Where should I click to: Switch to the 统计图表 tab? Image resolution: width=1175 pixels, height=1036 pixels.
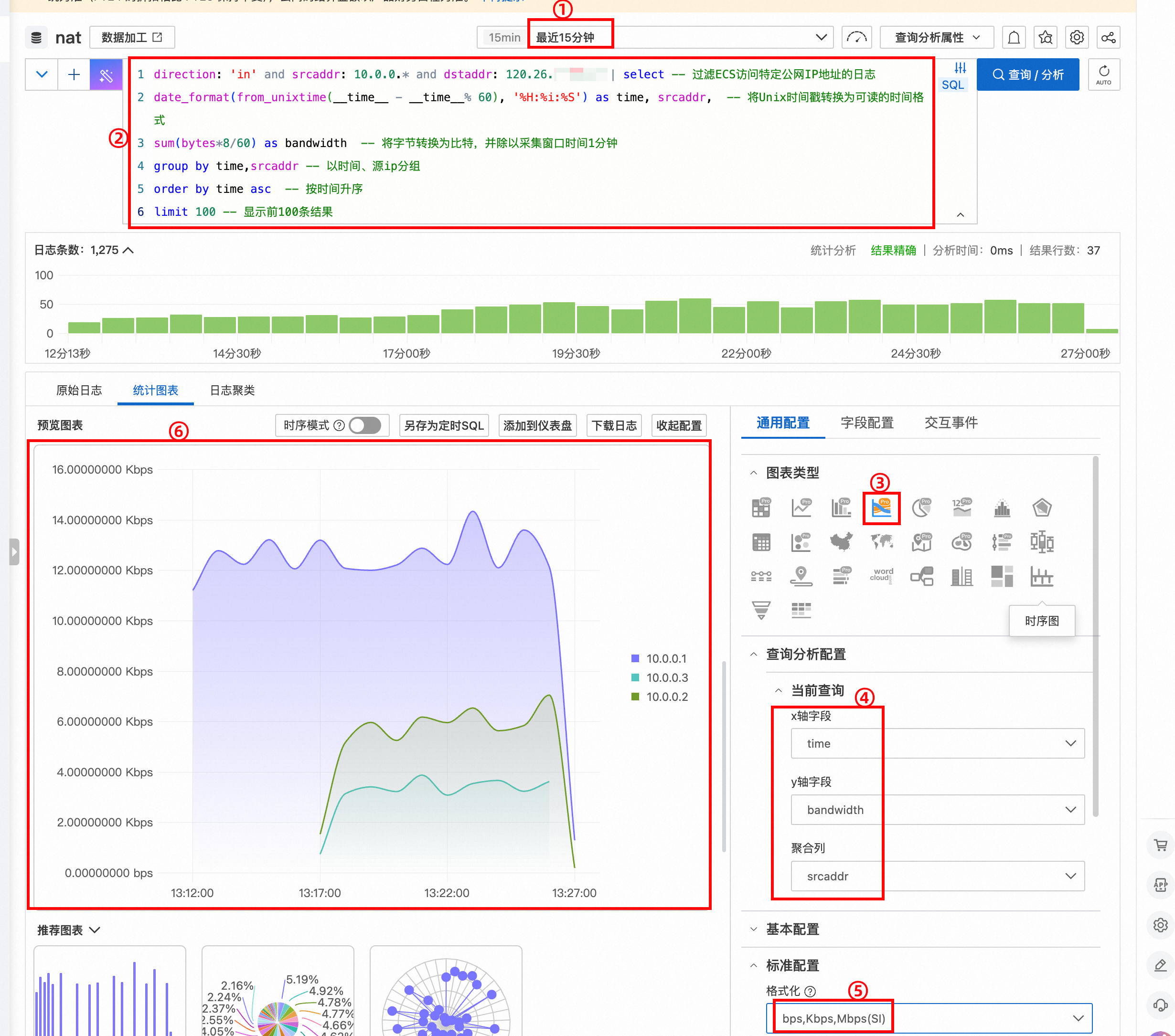pos(155,390)
